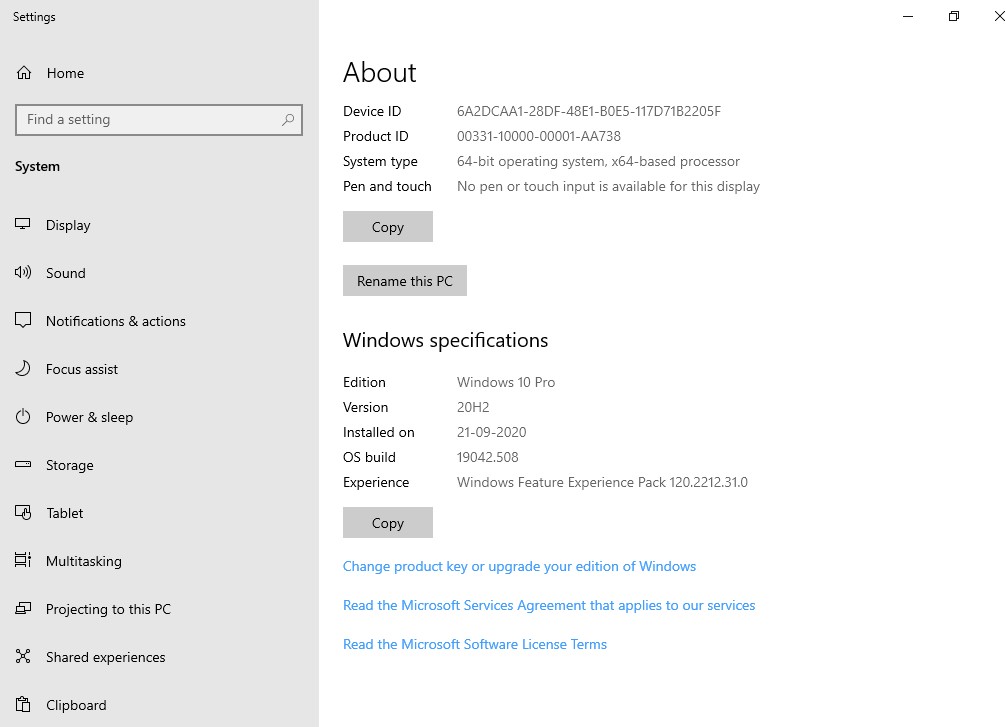Click the System type label
Viewport: 1006px width, 727px height.
click(380, 161)
